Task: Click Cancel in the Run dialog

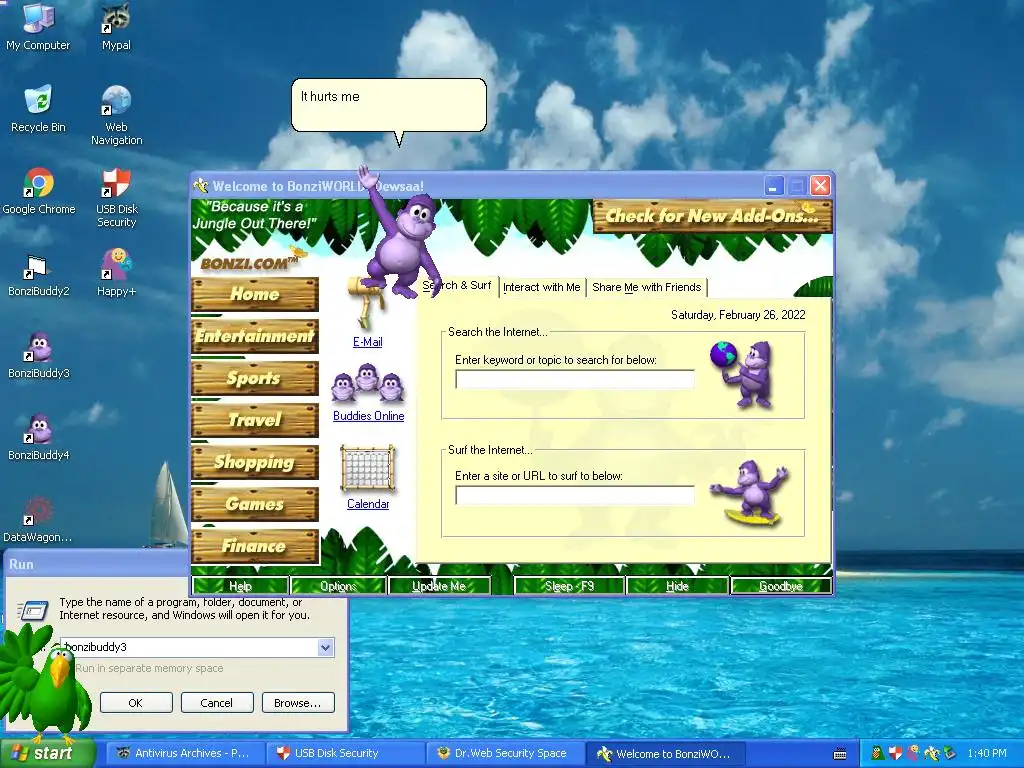Action: 216,703
